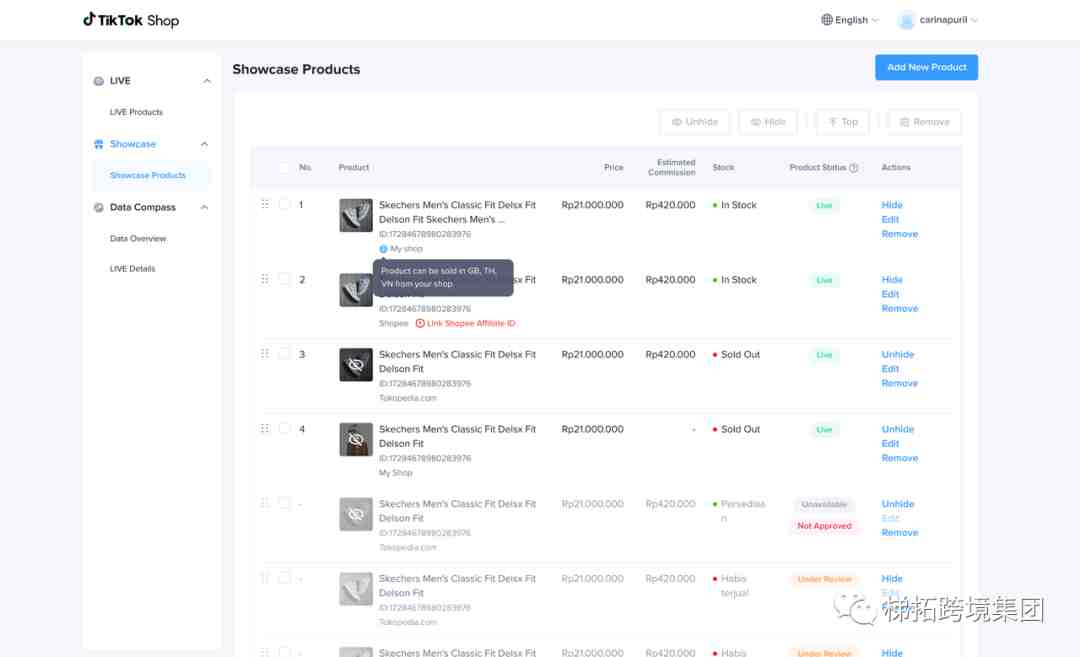Image resolution: width=1080 pixels, height=657 pixels.
Task: Click the Product Status help question icon
Action: tap(854, 167)
